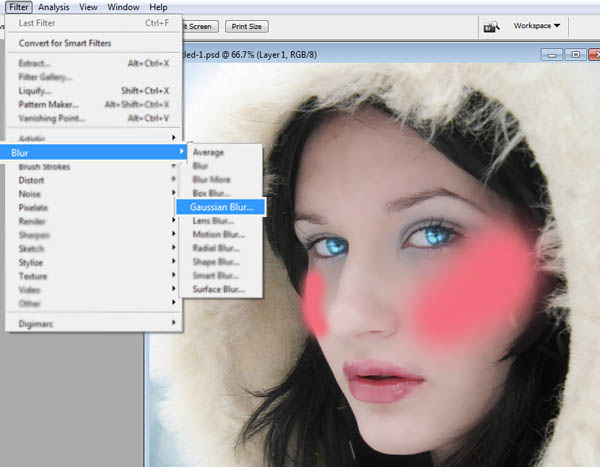
Task: Open the Liquify filter
Action: [x=36, y=91]
